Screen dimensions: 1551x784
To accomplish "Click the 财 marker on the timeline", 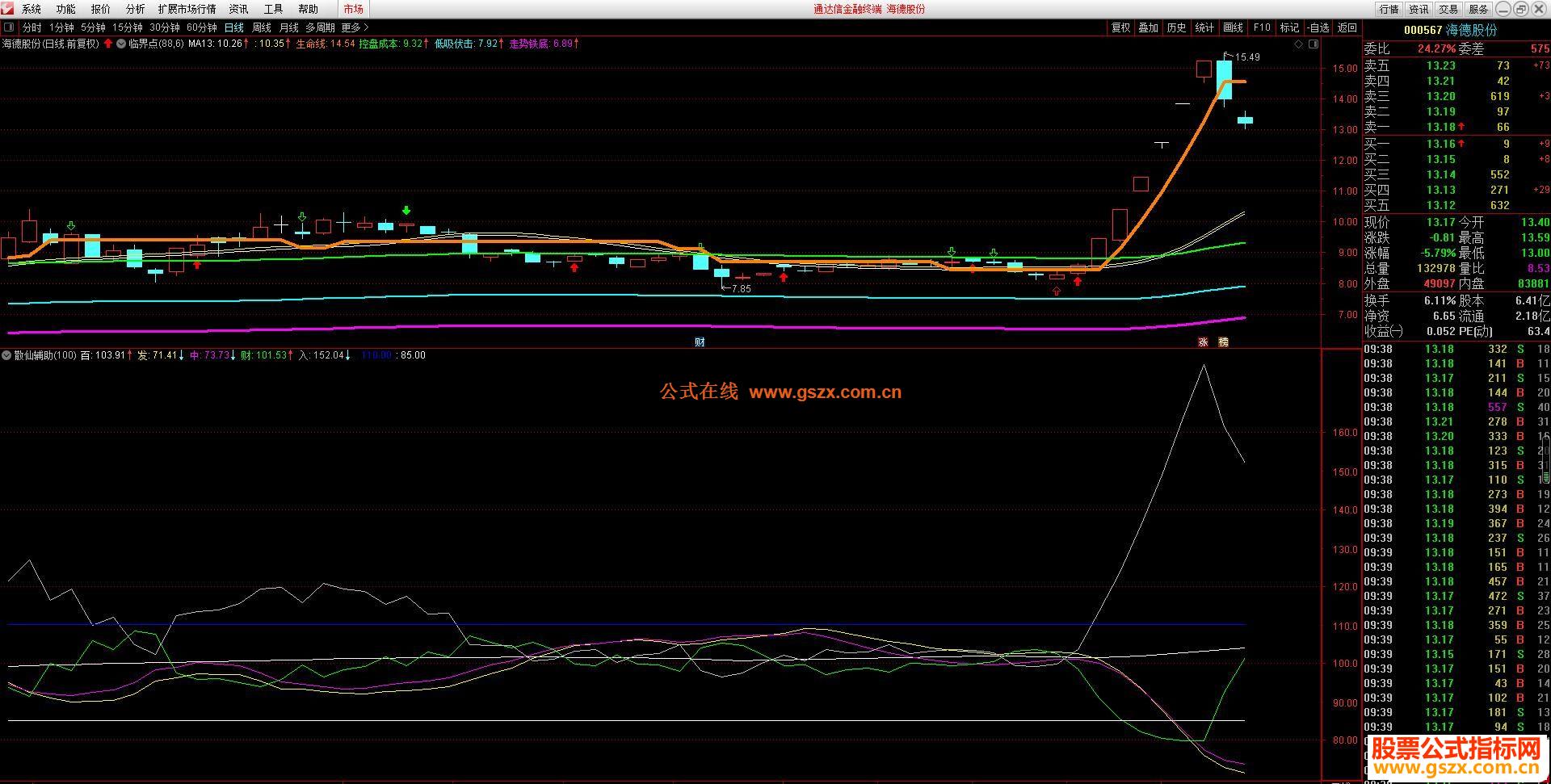I will pyautogui.click(x=700, y=342).
